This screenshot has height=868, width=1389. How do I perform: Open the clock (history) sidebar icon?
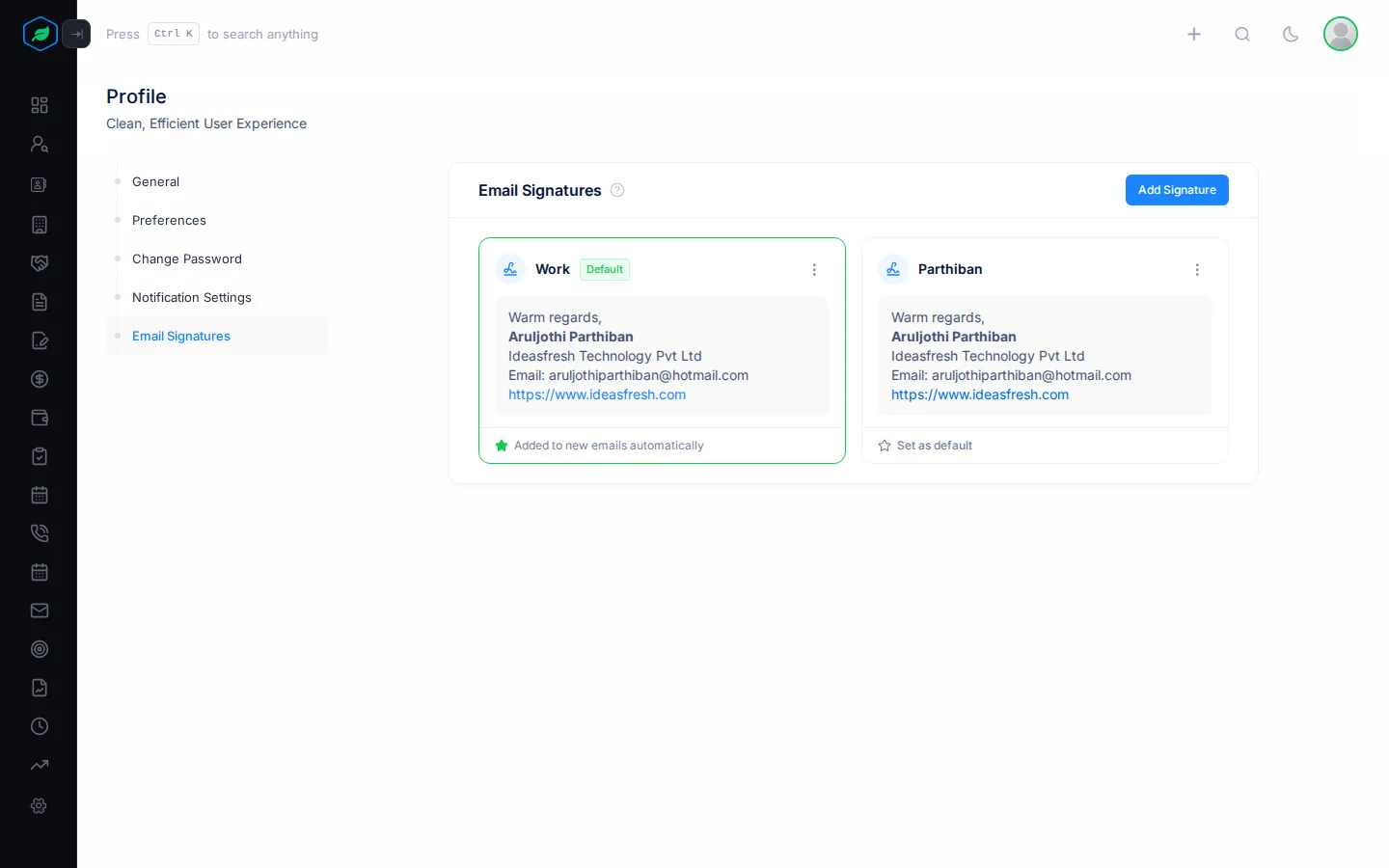(x=40, y=726)
